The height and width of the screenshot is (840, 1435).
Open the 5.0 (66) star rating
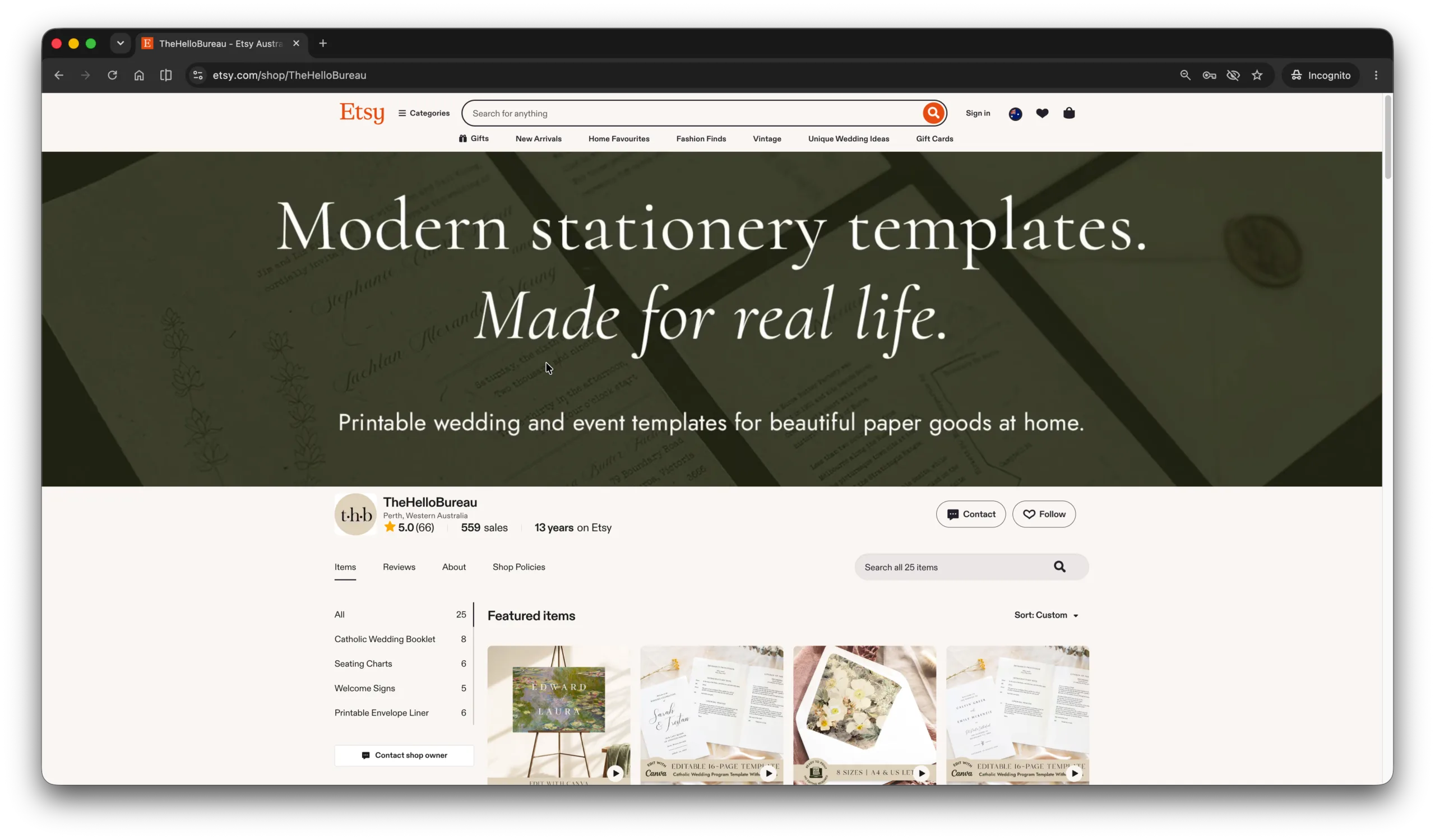pyautogui.click(x=409, y=527)
